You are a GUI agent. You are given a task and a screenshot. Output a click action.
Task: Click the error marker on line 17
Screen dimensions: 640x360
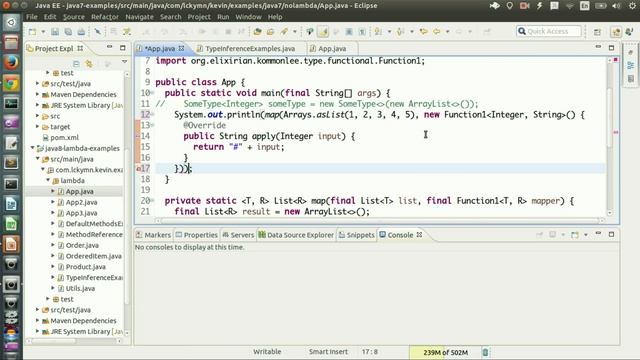(x=138, y=169)
